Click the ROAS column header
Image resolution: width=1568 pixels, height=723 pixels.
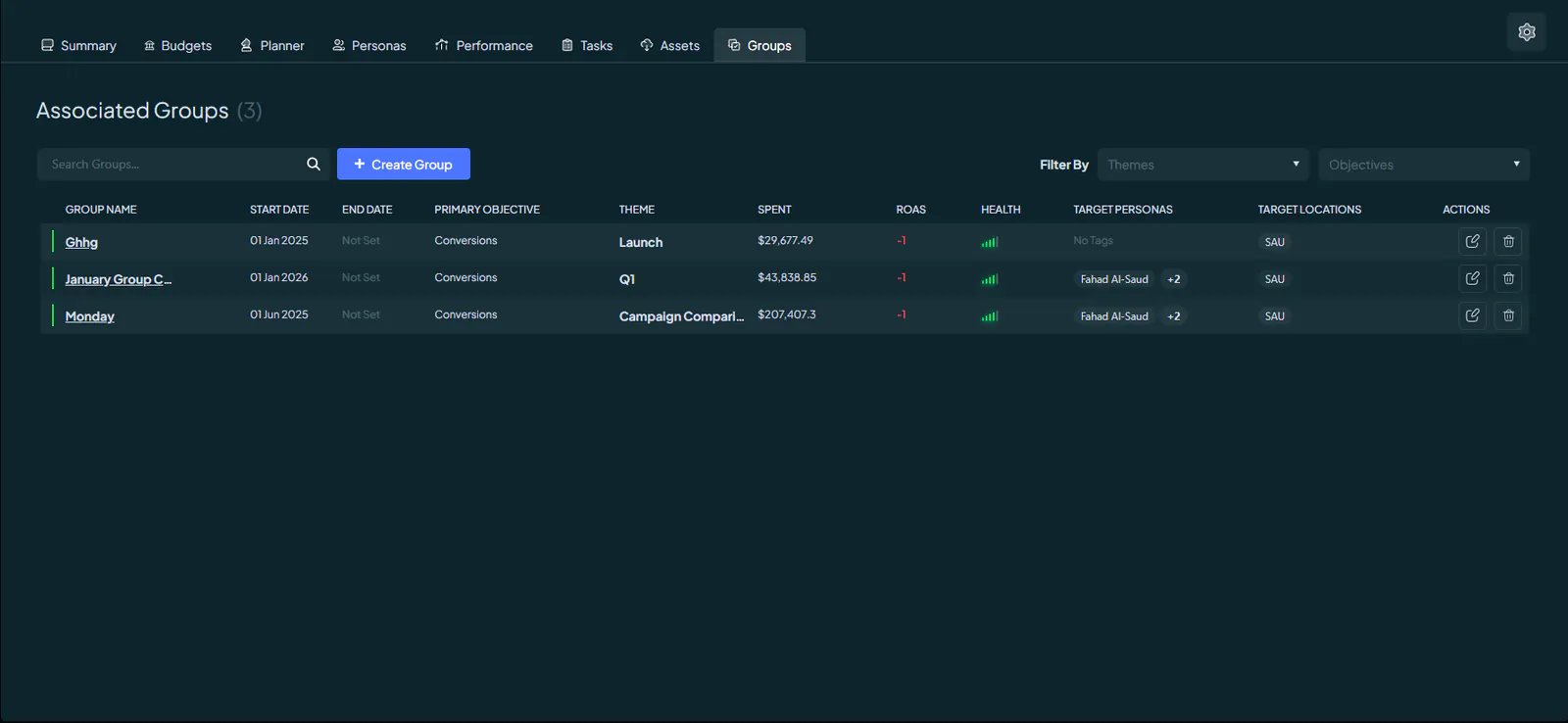tap(910, 210)
